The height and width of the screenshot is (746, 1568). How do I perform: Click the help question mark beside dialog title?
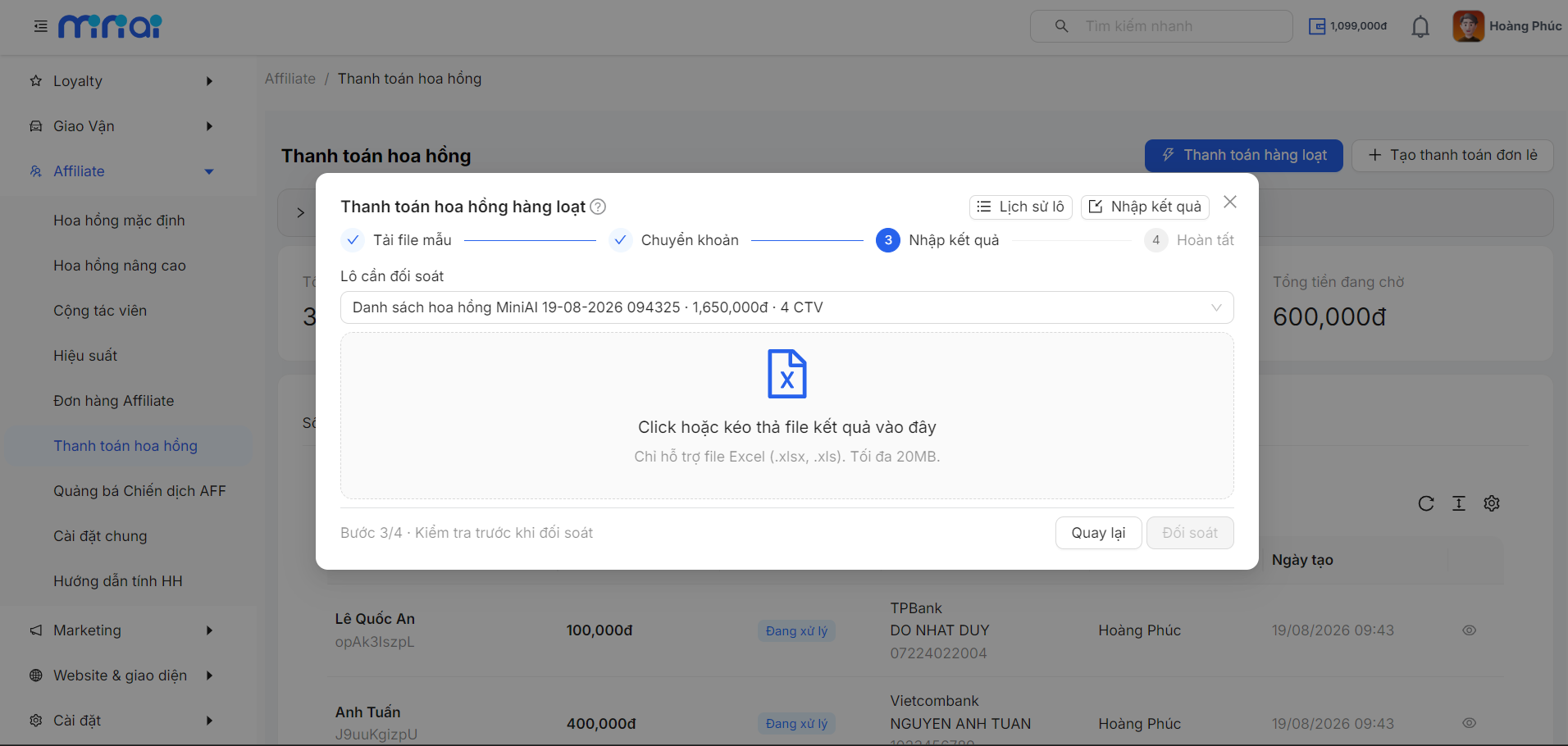click(598, 207)
